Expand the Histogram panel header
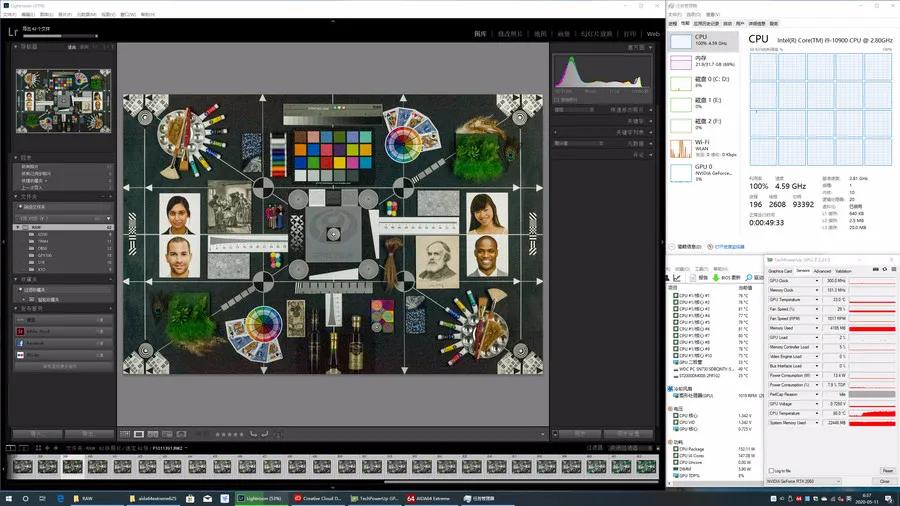900x506 pixels. pos(640,47)
